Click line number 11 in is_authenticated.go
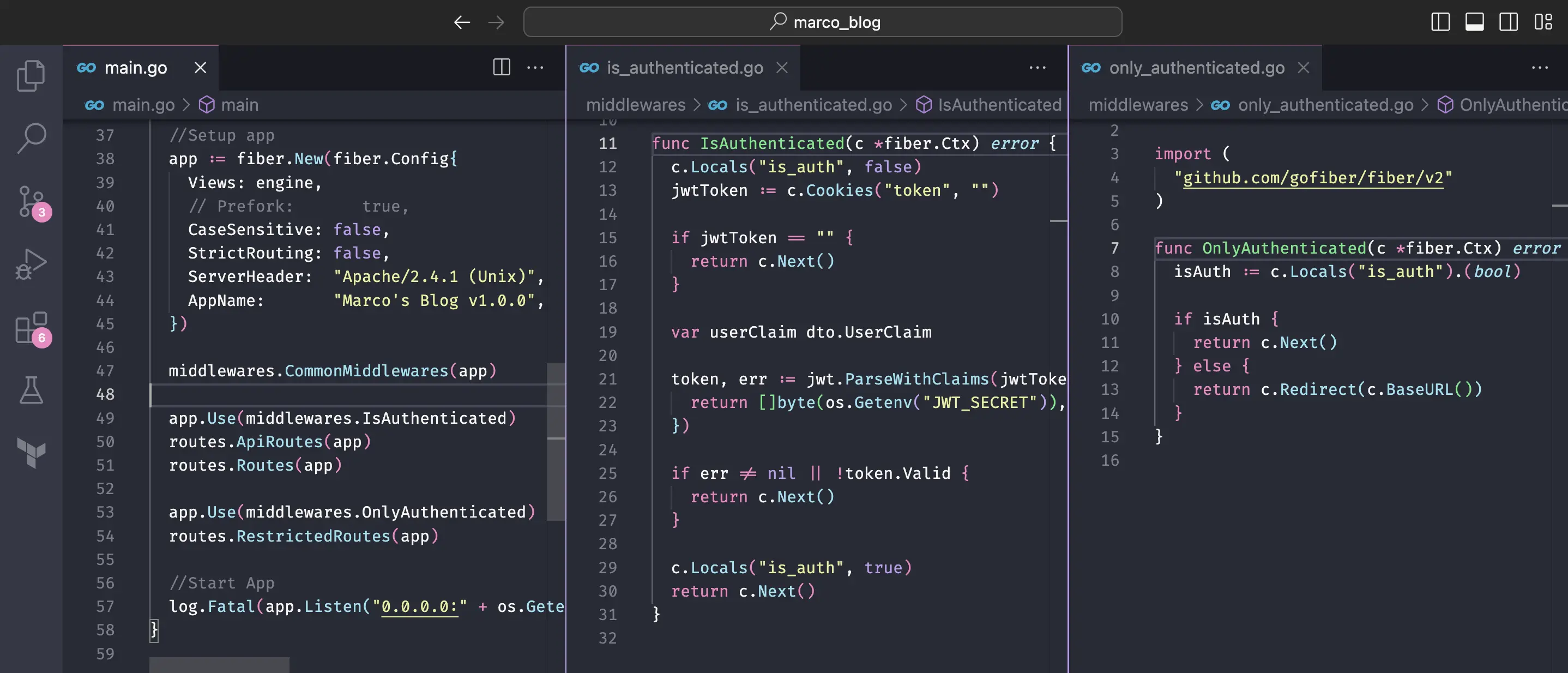This screenshot has width=1568, height=673. pos(607,144)
